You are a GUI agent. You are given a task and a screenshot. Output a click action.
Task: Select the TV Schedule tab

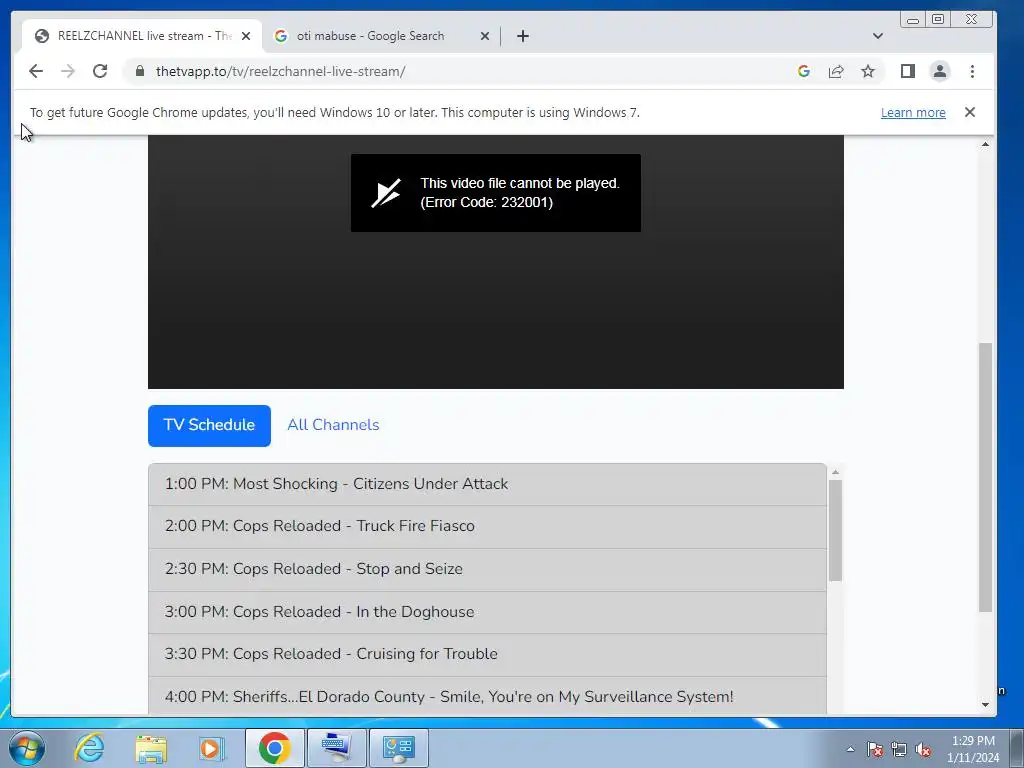click(x=209, y=425)
